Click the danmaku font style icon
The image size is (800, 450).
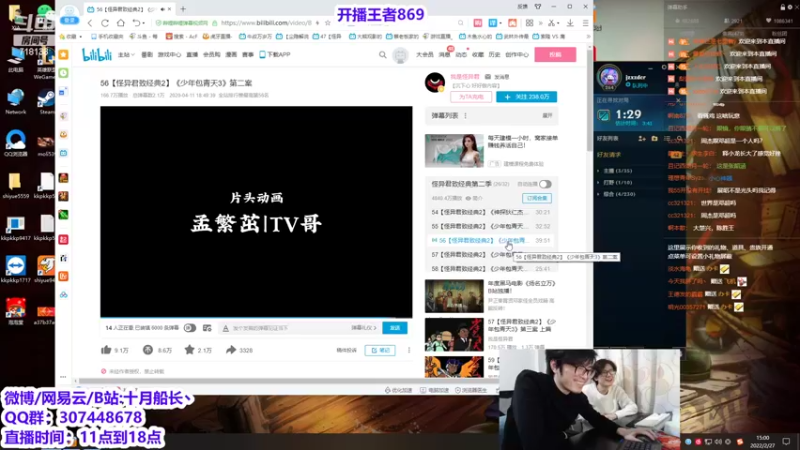(x=226, y=328)
